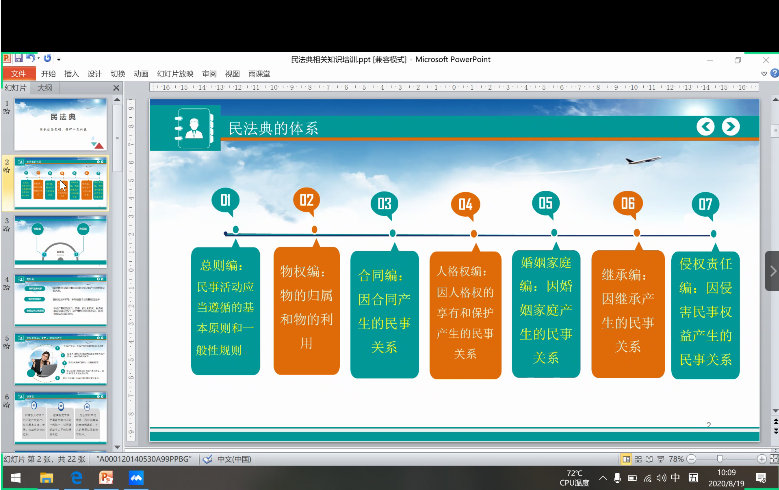Switch to the 开始 ribbon tab
This screenshot has width=779, height=490.
[48, 74]
